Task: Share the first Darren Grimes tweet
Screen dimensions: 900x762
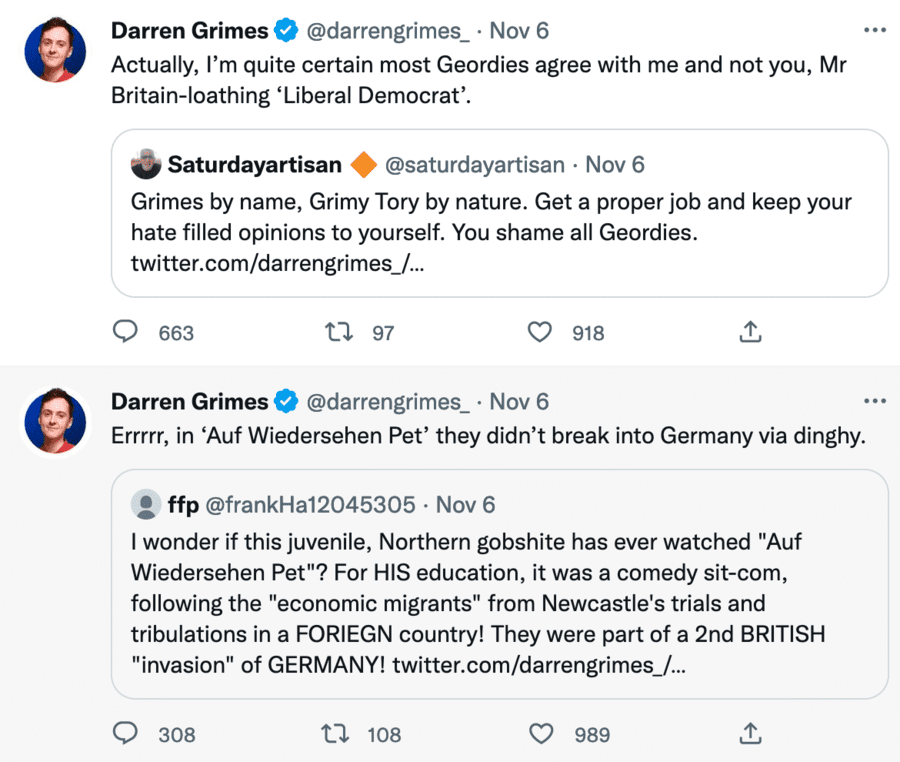Action: 751,332
